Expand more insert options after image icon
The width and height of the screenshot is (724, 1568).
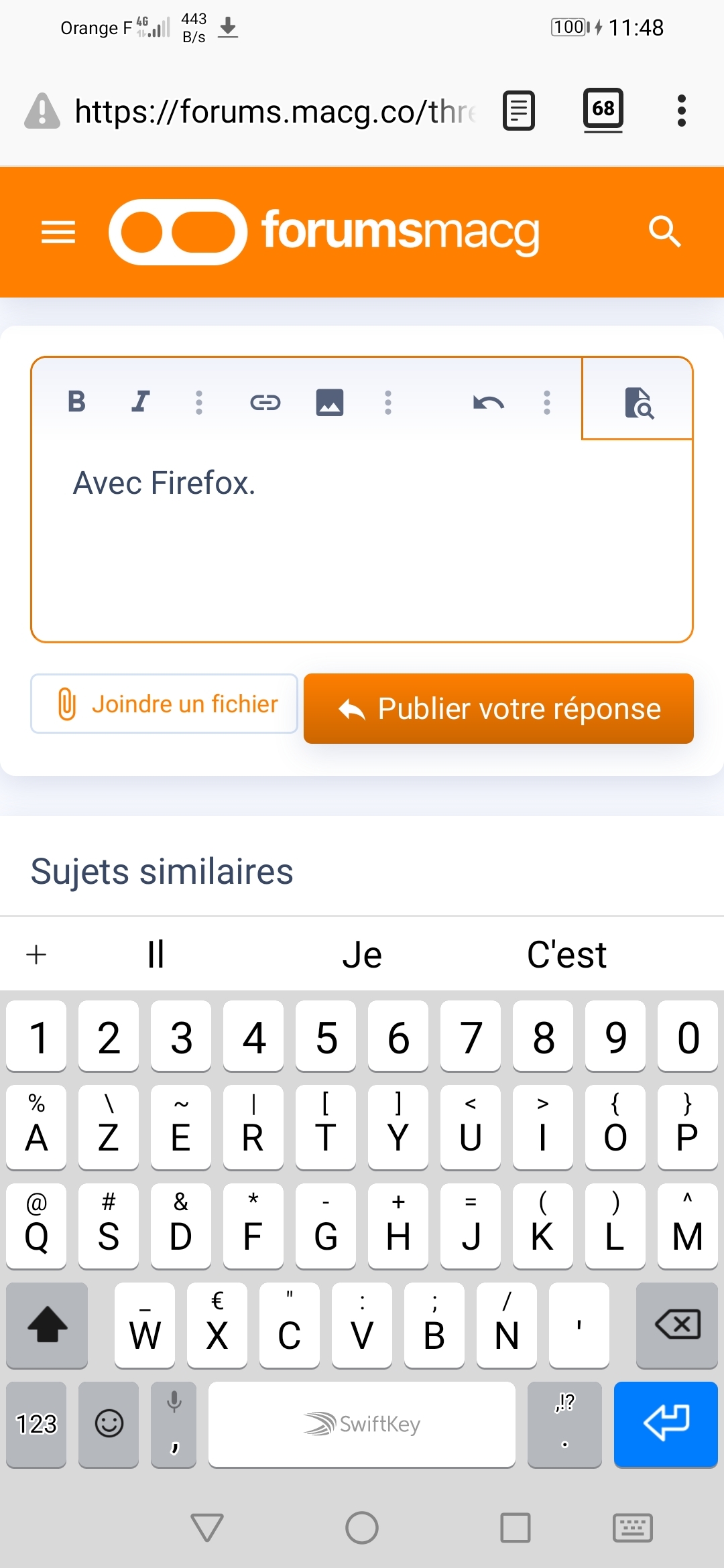click(387, 402)
